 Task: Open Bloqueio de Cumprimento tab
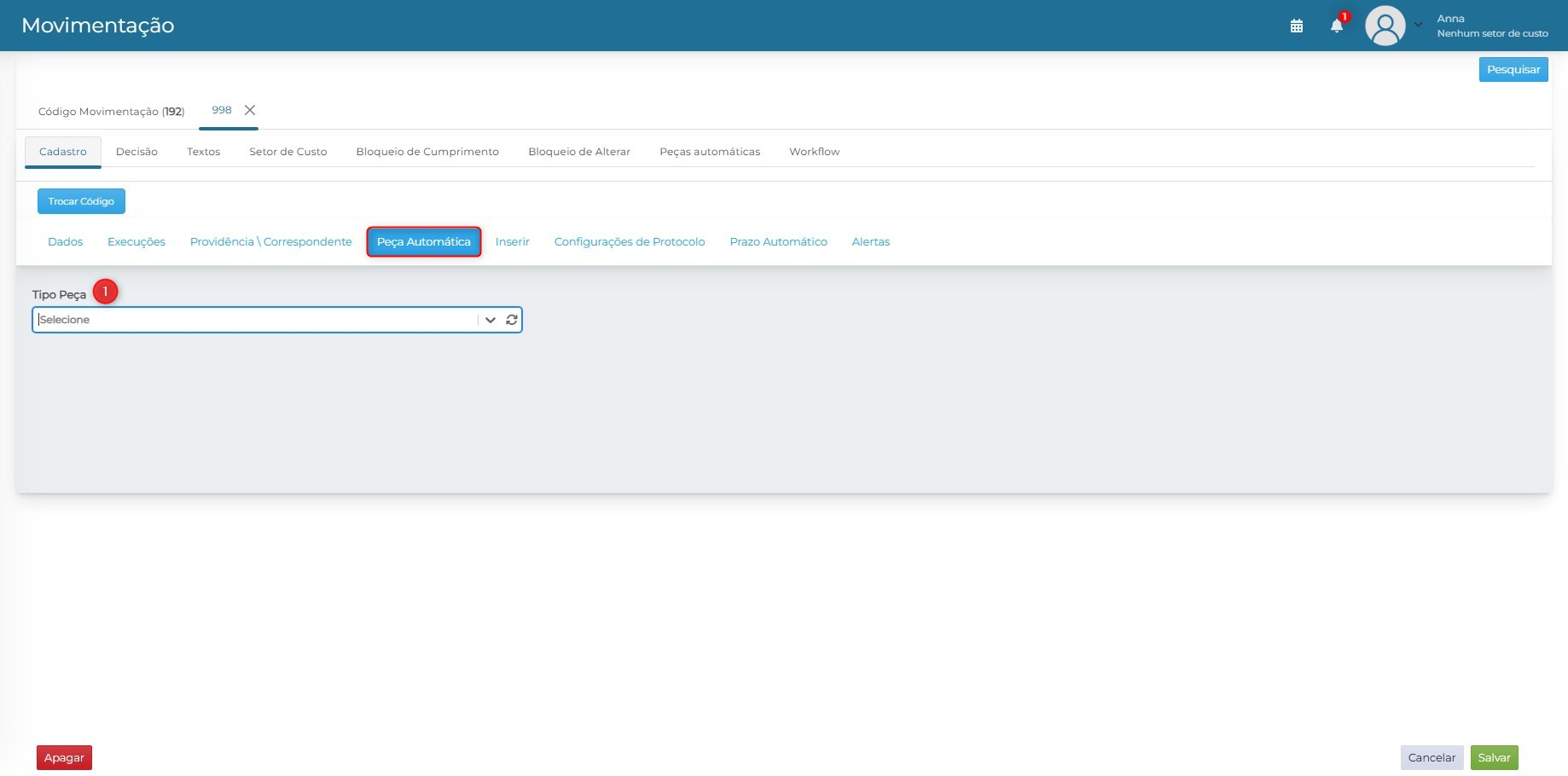pyautogui.click(x=427, y=152)
